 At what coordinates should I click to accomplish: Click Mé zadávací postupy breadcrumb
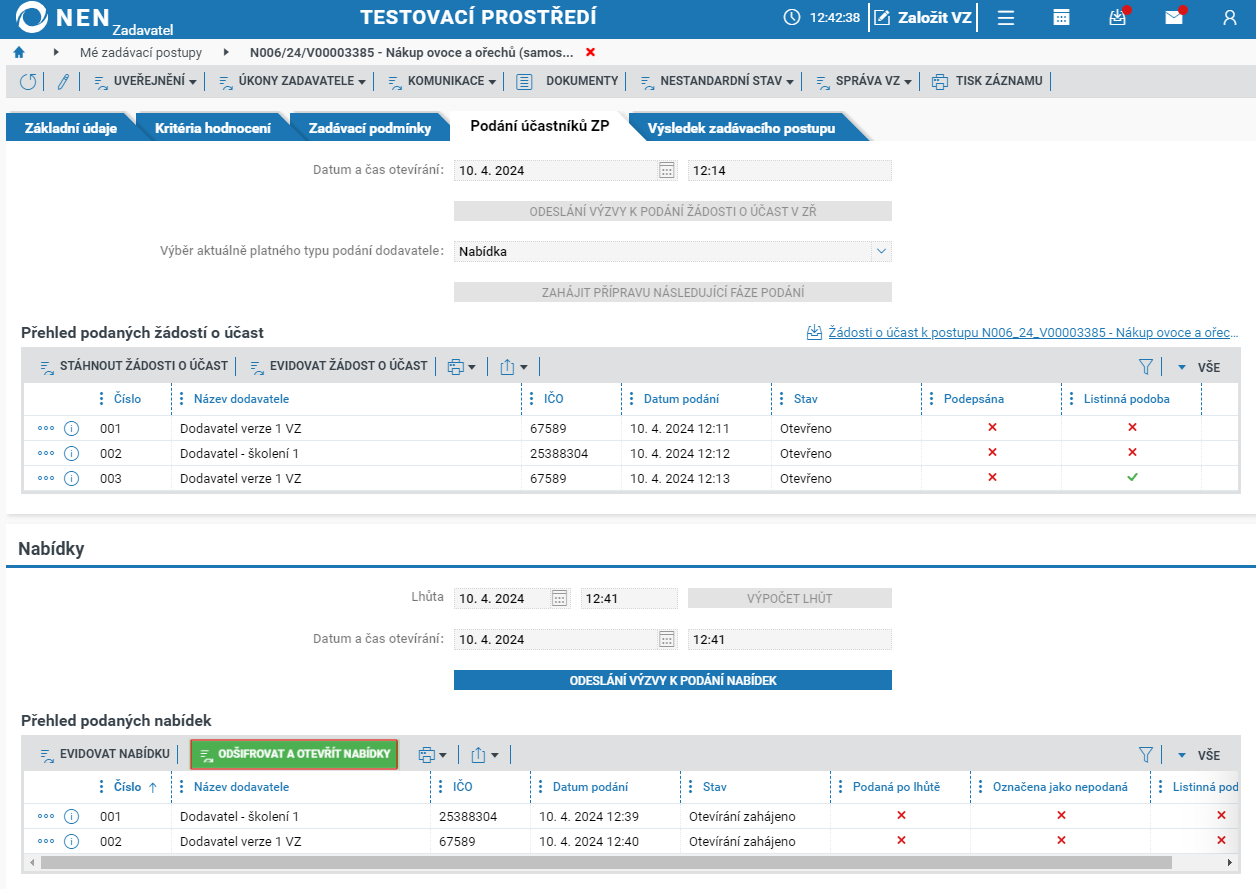click(x=141, y=52)
